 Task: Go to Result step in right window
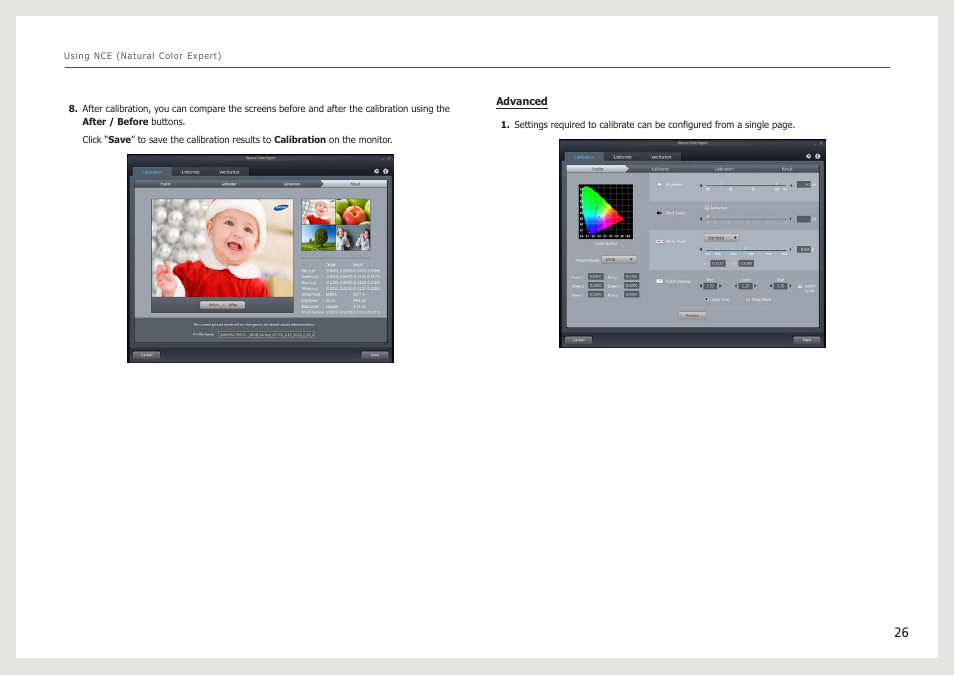(787, 169)
